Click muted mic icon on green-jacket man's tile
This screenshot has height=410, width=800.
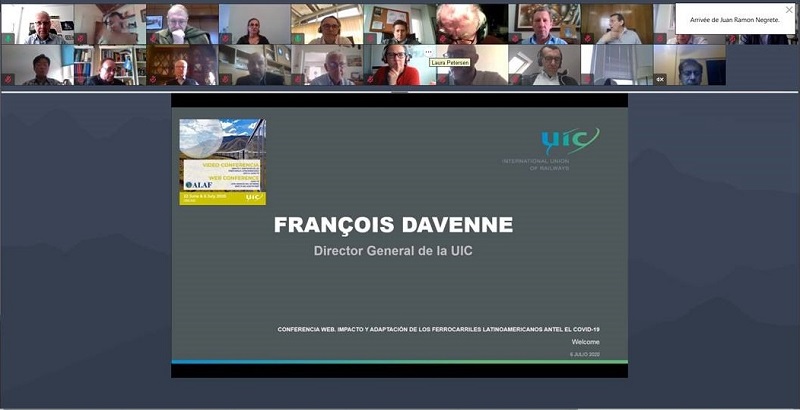(x=153, y=39)
